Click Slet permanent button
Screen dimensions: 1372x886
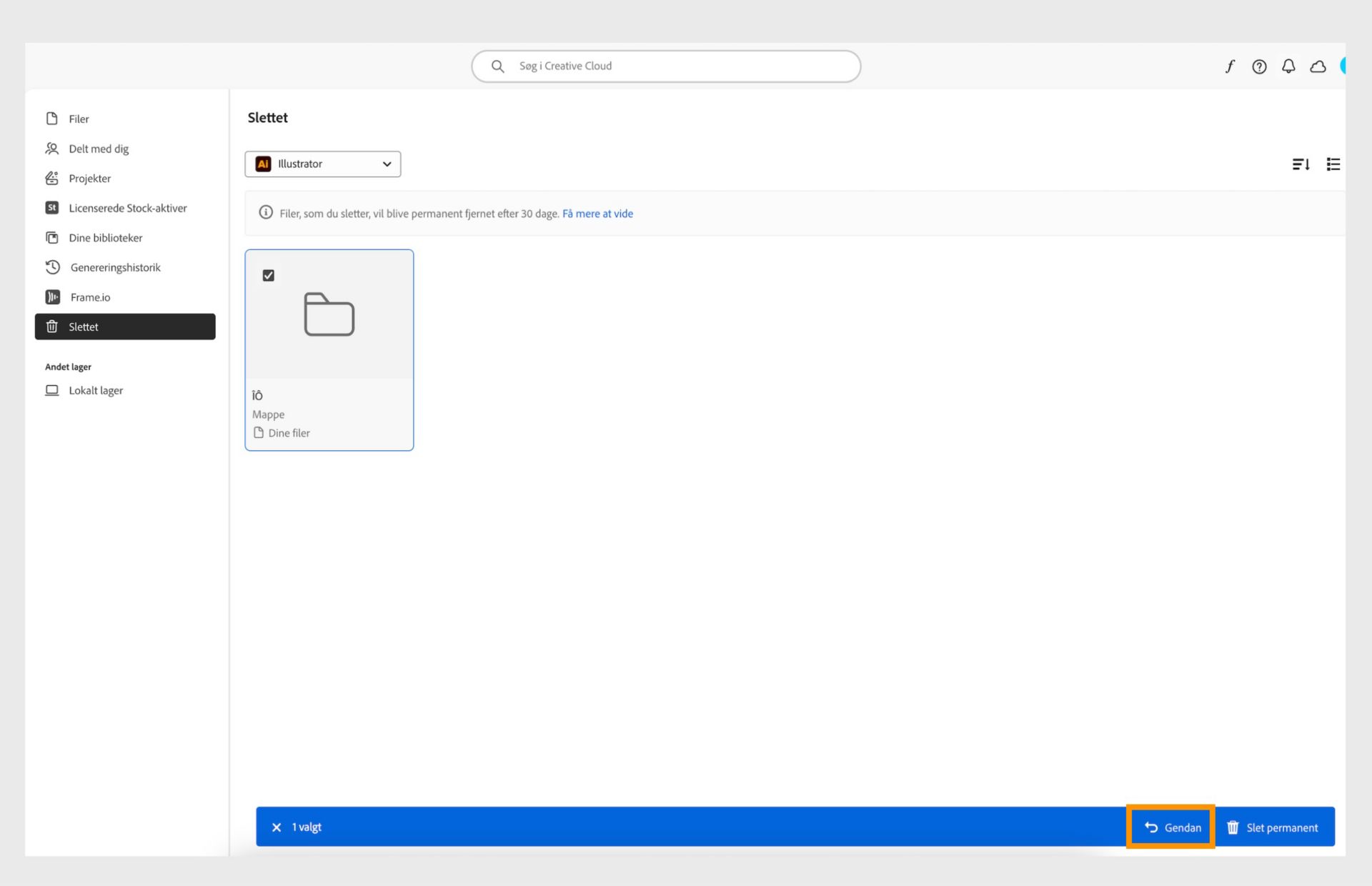click(1273, 827)
